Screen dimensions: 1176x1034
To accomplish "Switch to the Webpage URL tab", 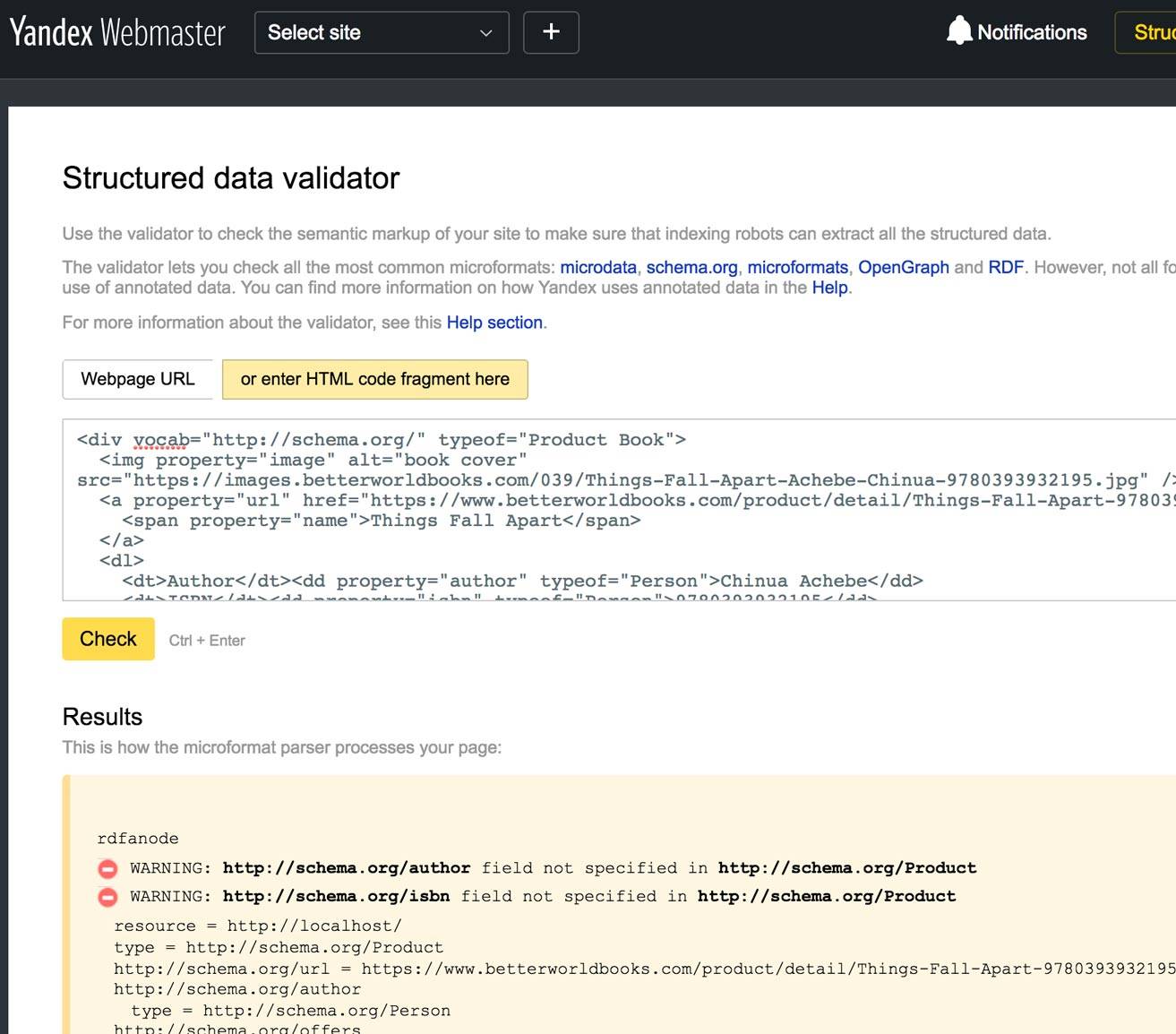I will click(138, 379).
